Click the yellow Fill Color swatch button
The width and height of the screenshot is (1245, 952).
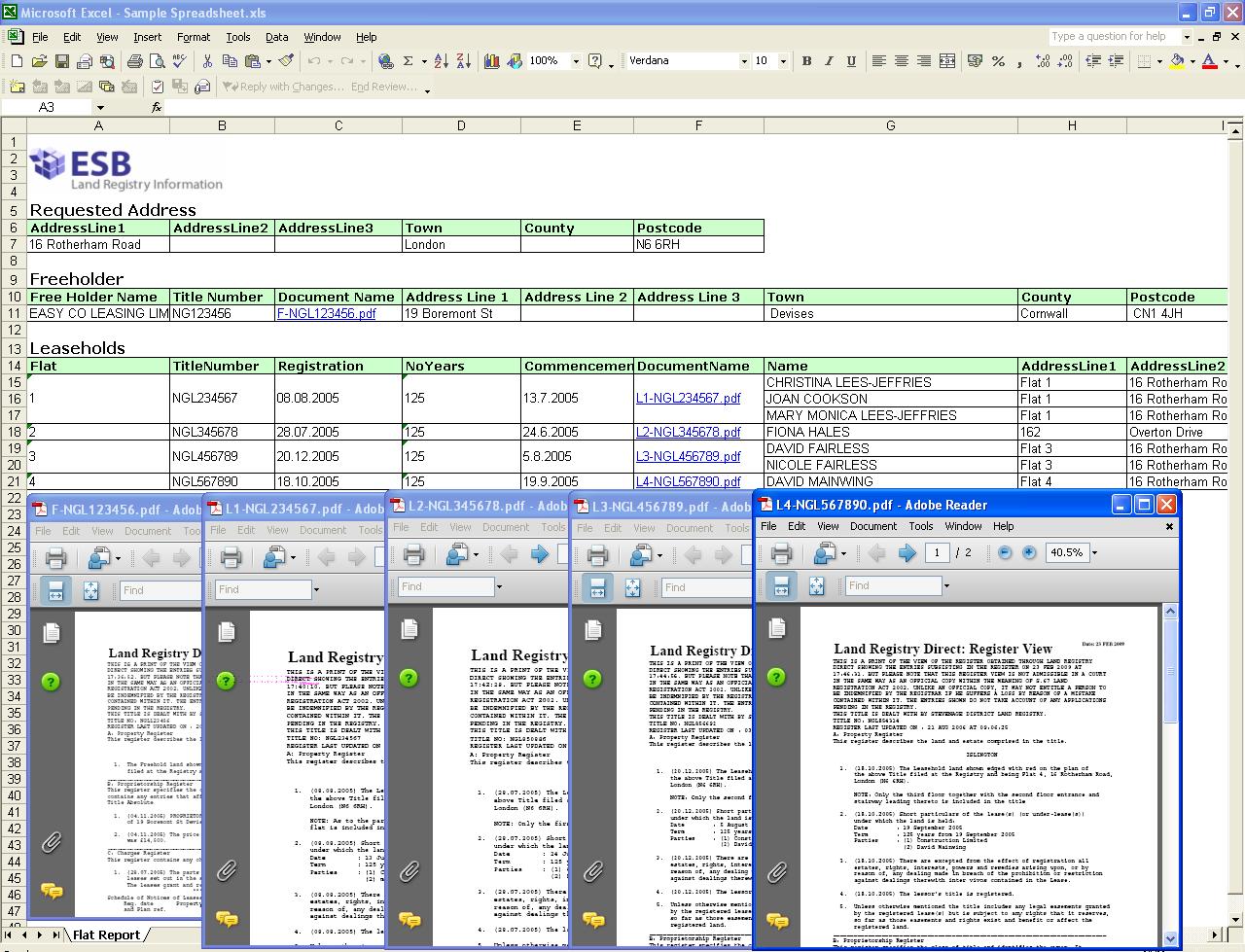point(1177,61)
